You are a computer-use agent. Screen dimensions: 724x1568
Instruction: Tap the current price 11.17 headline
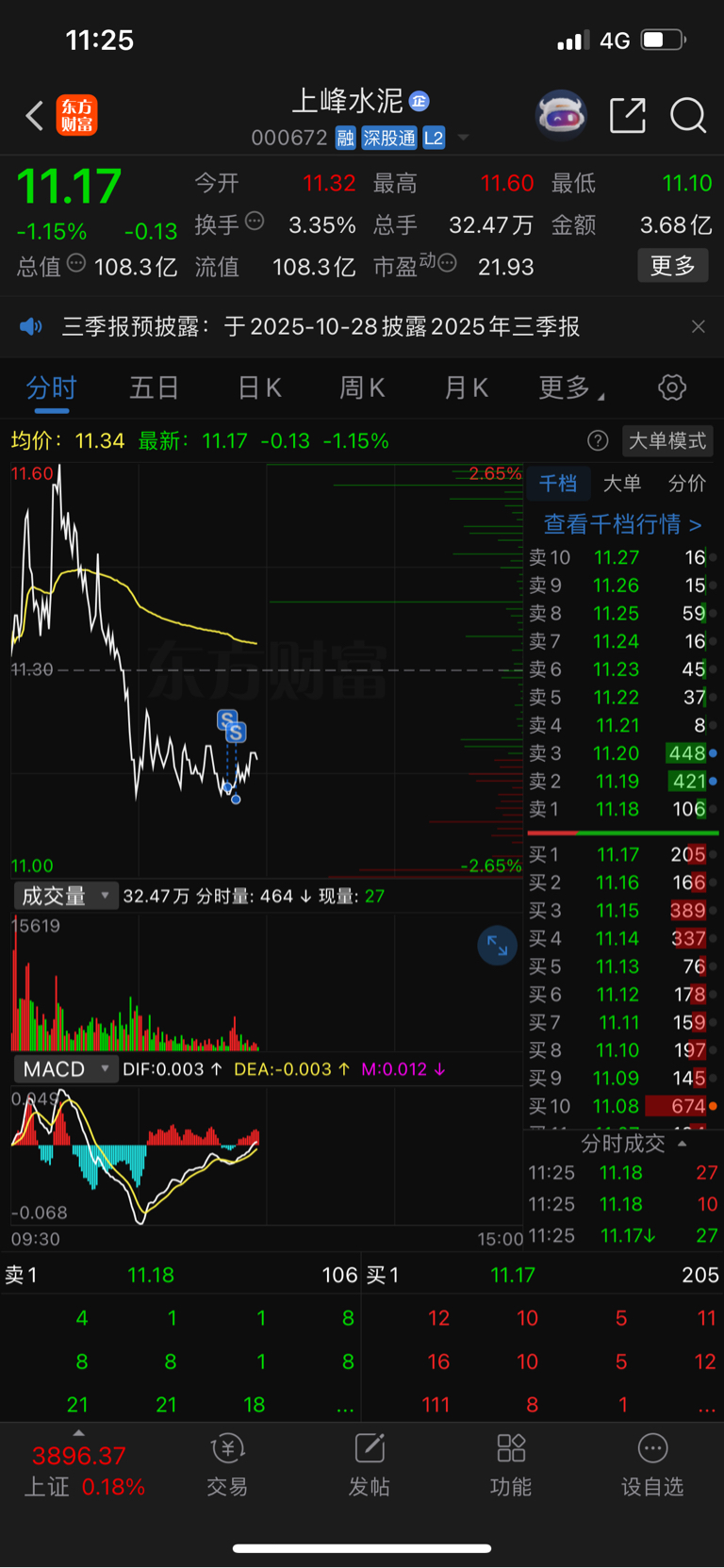tap(69, 187)
